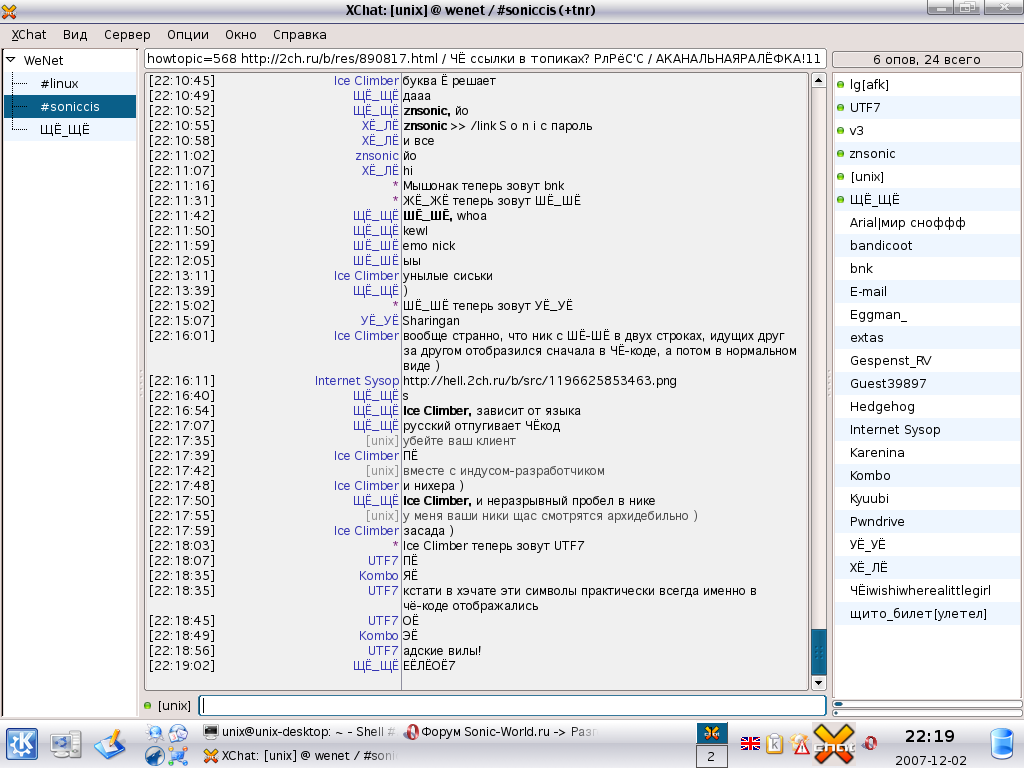Select E-mail in user list
1024x768 pixels.
927,291
